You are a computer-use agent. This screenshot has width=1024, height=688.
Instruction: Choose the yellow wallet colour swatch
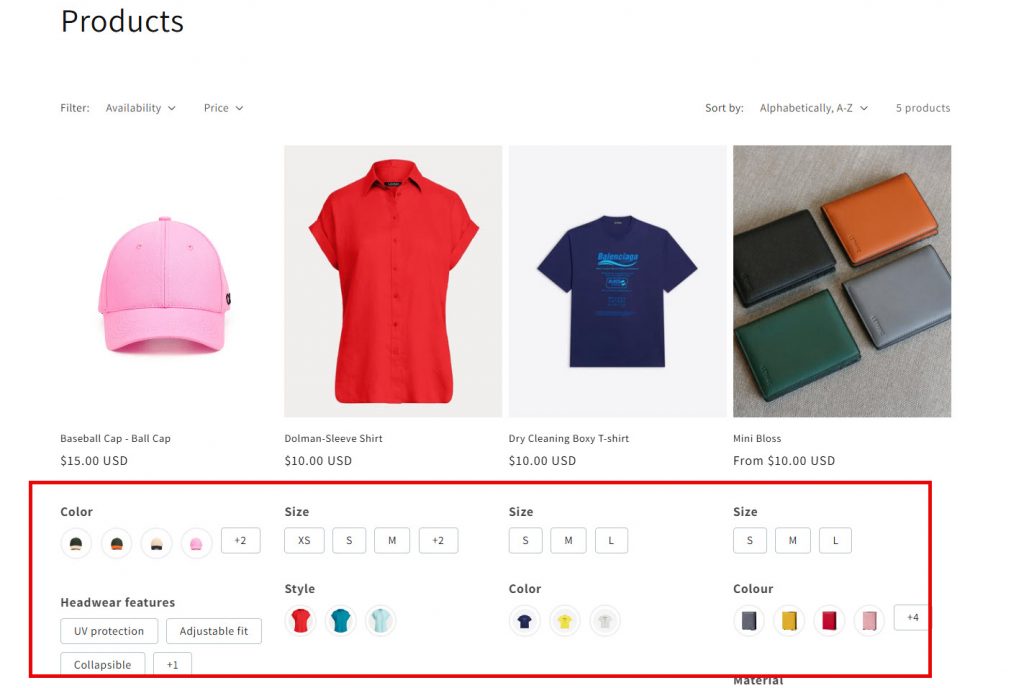point(789,620)
